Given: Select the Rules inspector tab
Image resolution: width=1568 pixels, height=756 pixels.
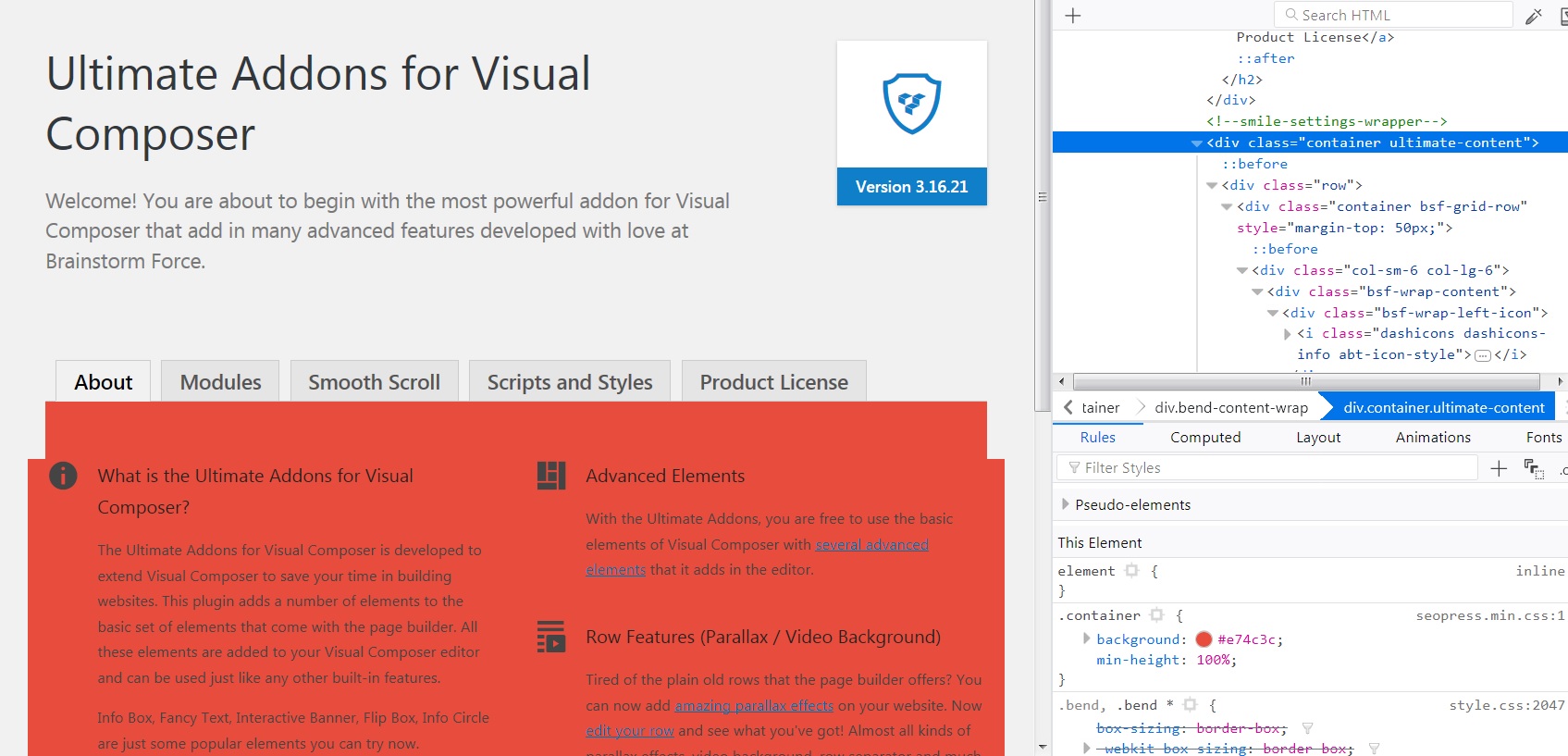Looking at the screenshot, I should click(x=1097, y=437).
